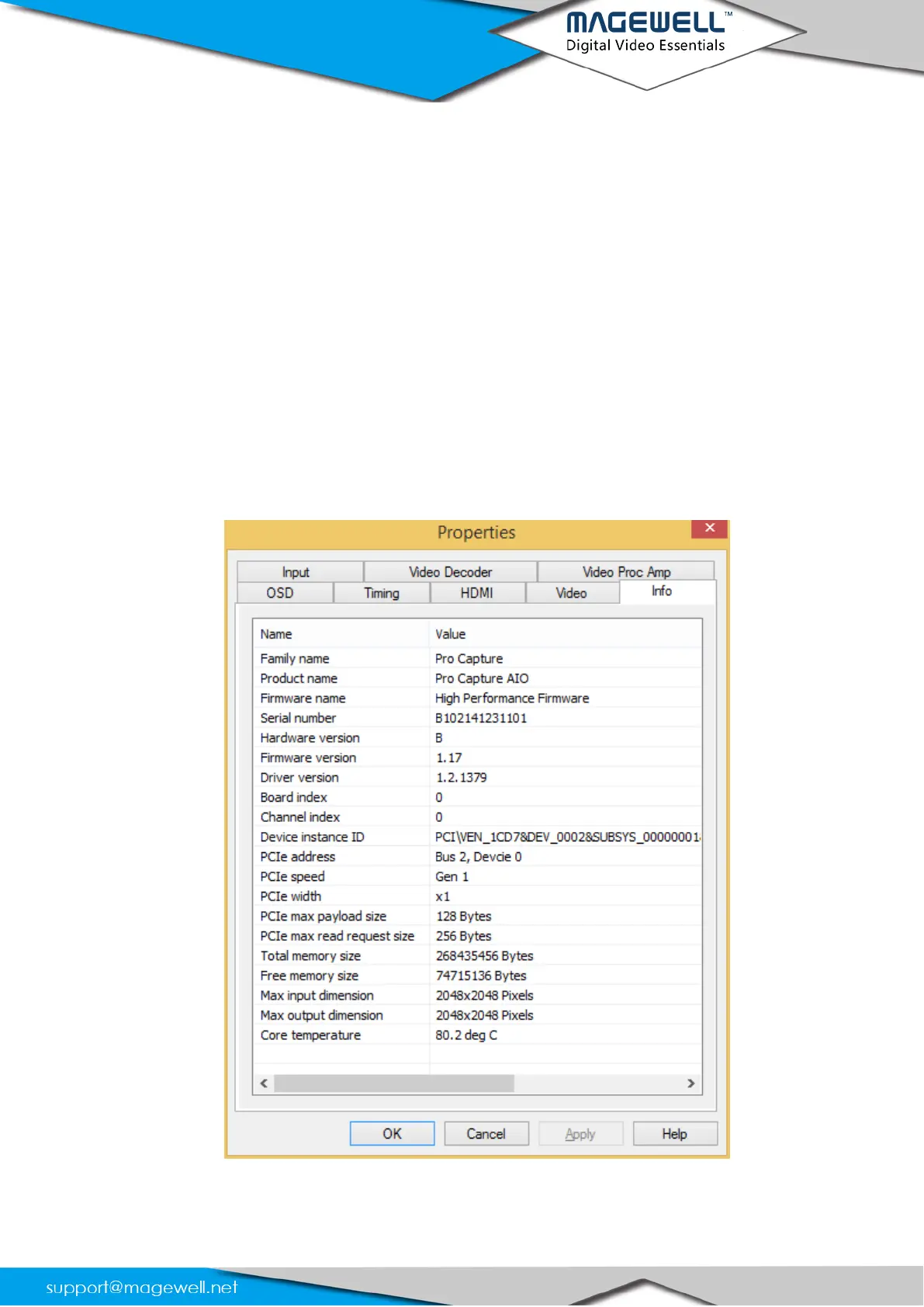Select the Max output dimension row

click(x=478, y=1015)
